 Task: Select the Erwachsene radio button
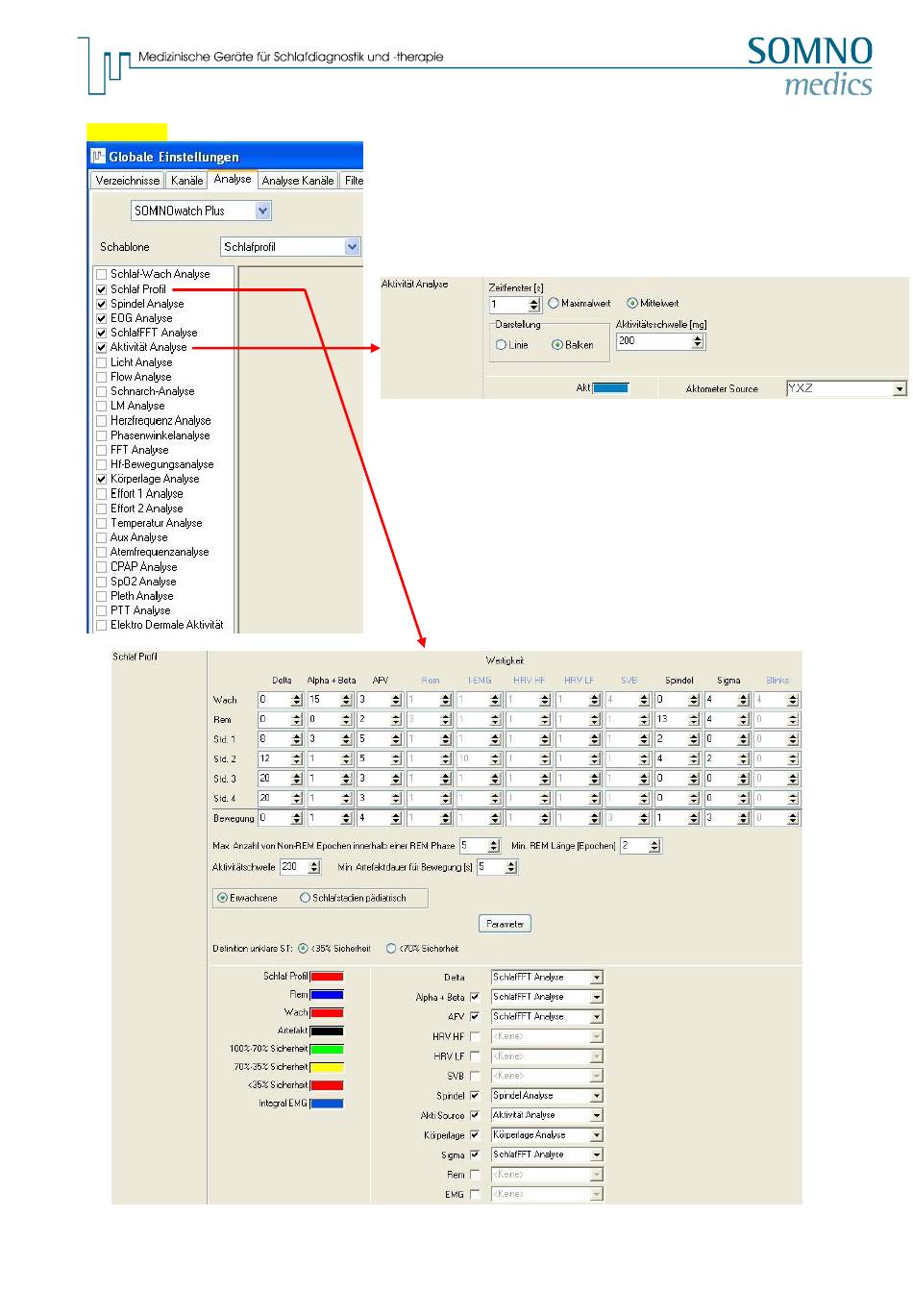click(x=223, y=898)
